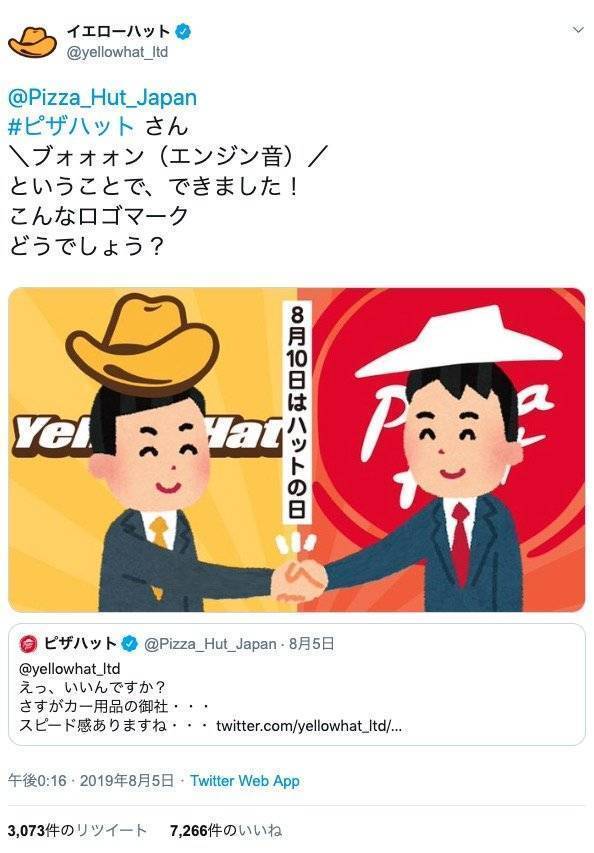This screenshot has width=594, height=853.
Task: Click the Pizza Hut logo avatar in quote
Action: point(28,644)
